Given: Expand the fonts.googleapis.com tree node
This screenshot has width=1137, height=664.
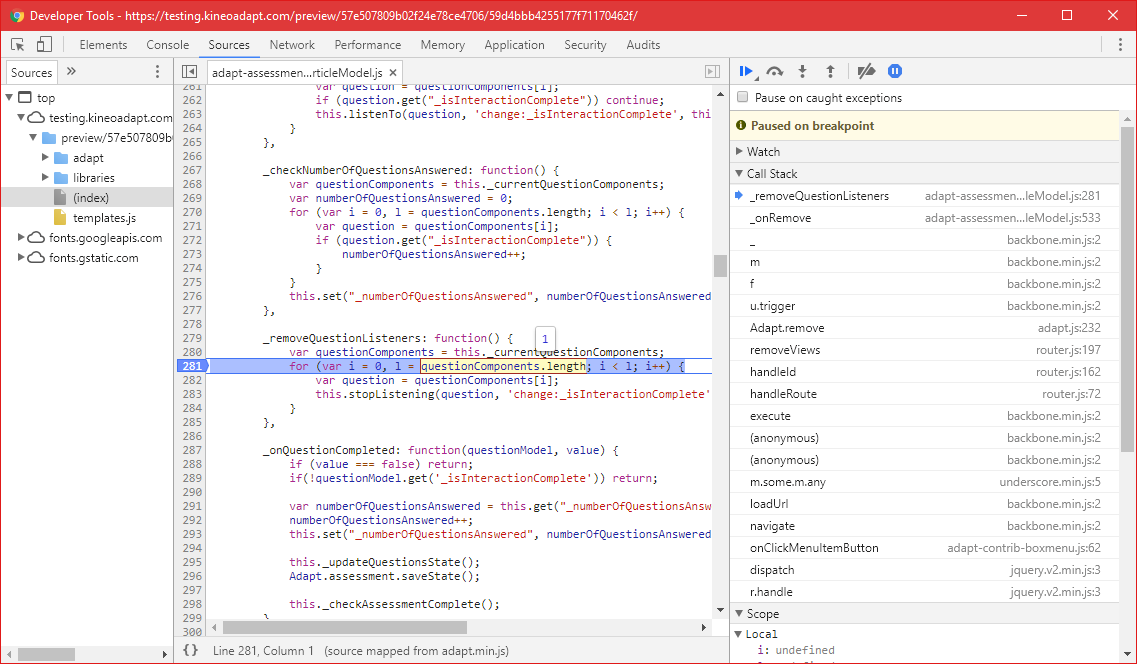Looking at the screenshot, I should pyautogui.click(x=18, y=239).
